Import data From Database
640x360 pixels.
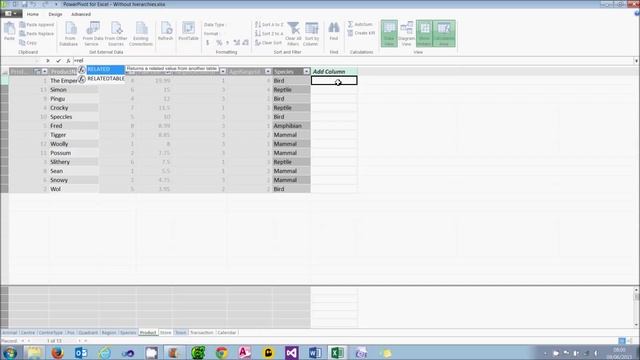click(69, 34)
